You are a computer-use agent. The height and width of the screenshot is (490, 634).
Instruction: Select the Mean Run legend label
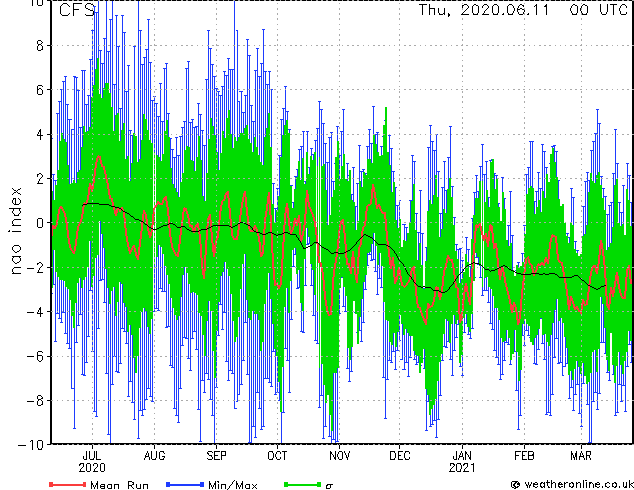[118, 484]
